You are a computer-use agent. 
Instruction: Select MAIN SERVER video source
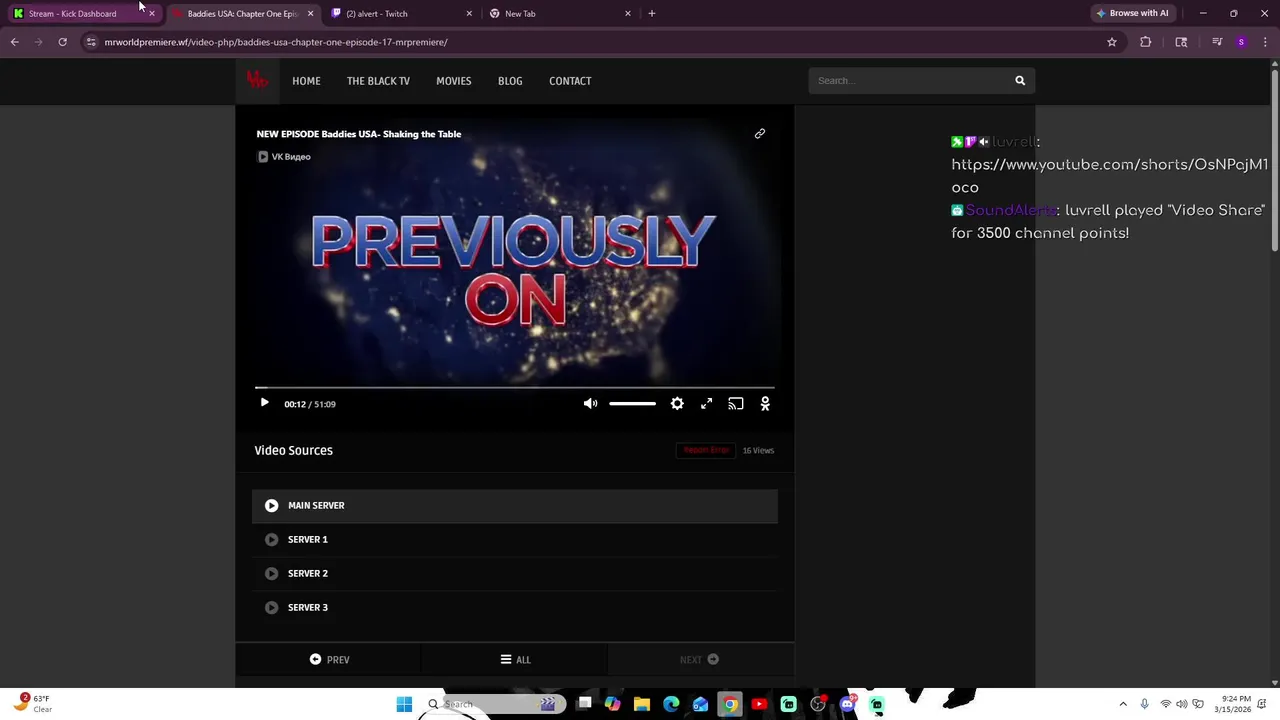click(x=514, y=505)
